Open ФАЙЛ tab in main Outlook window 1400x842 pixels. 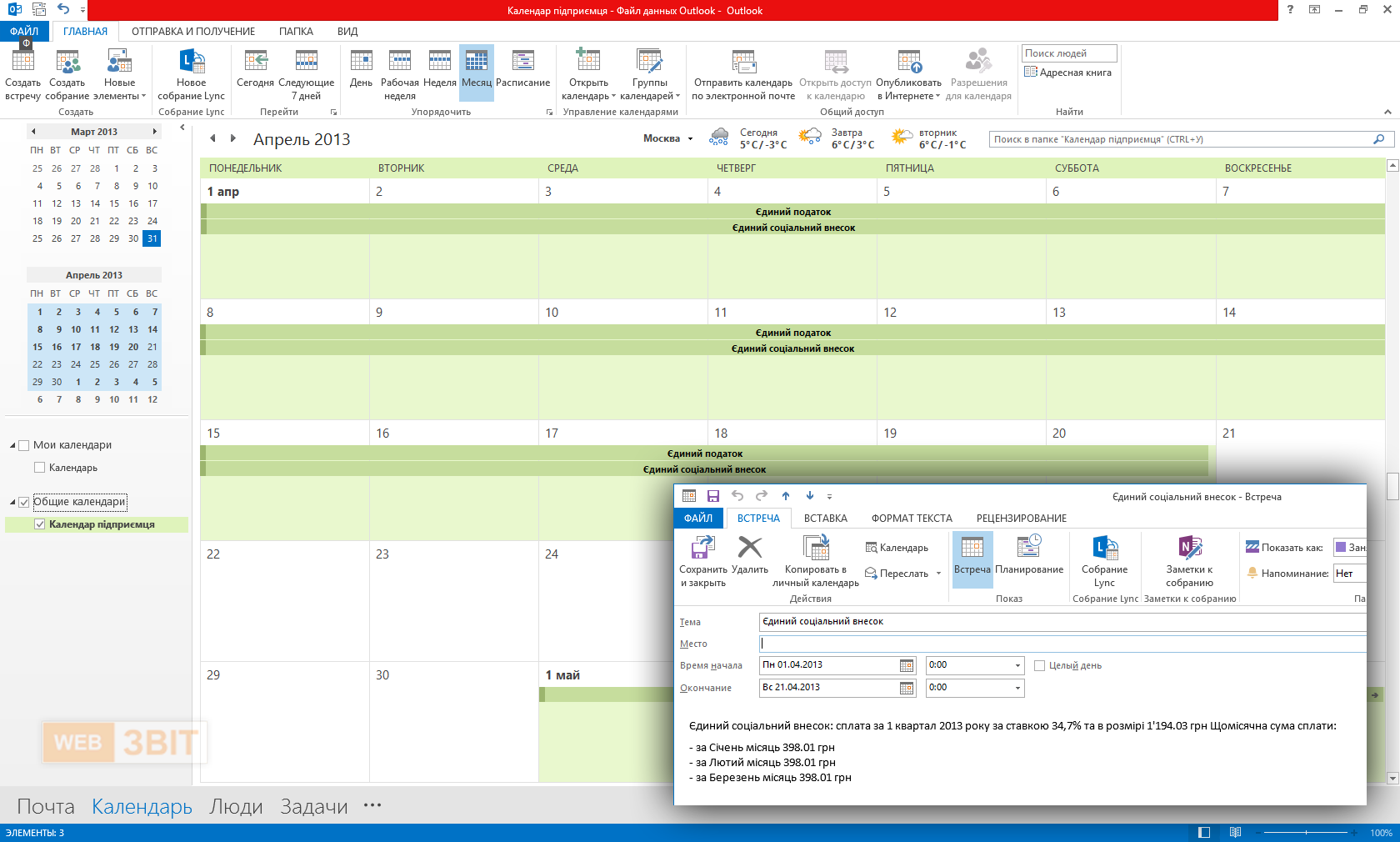(24, 32)
